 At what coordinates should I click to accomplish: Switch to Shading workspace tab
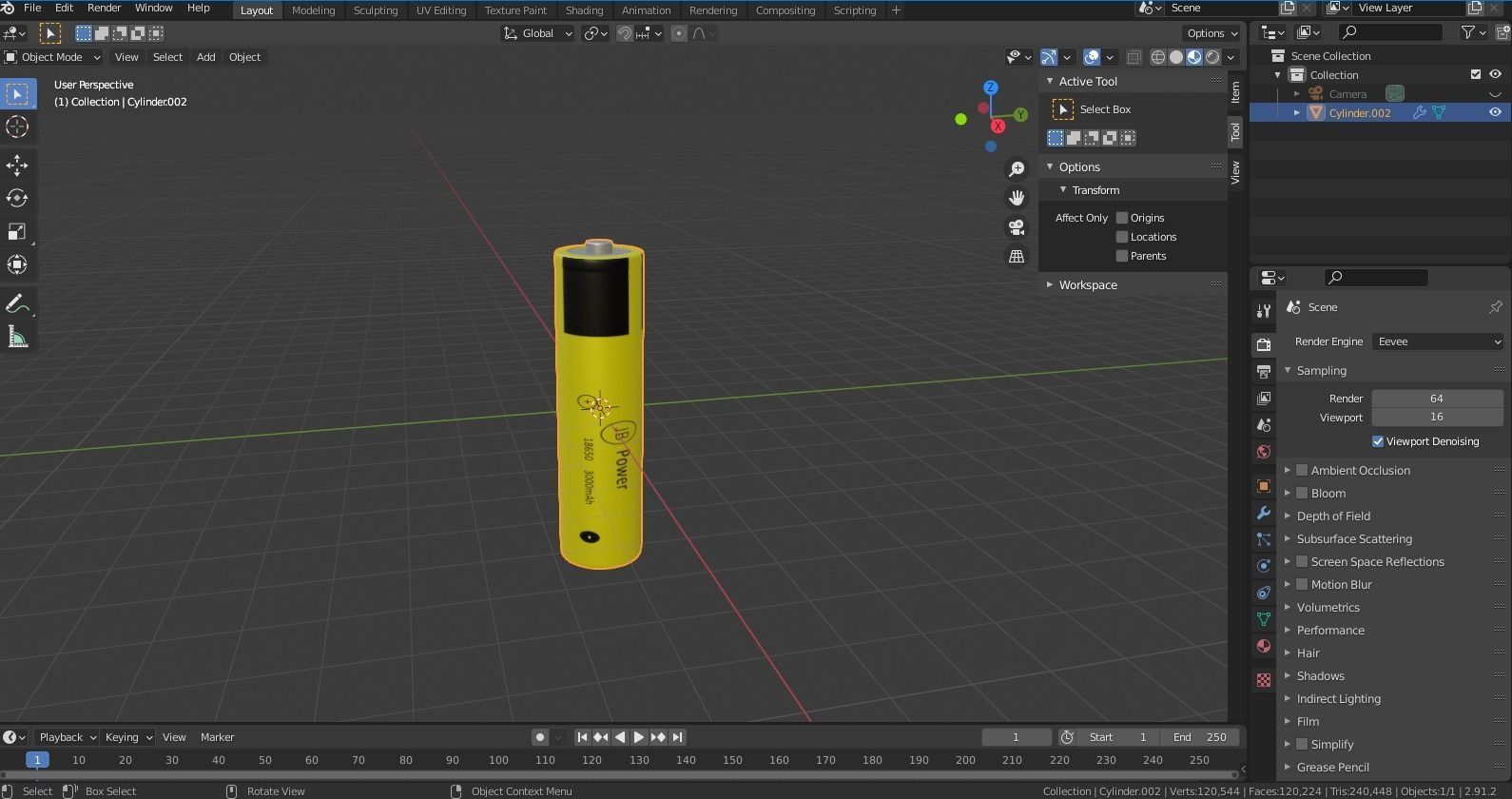click(584, 10)
